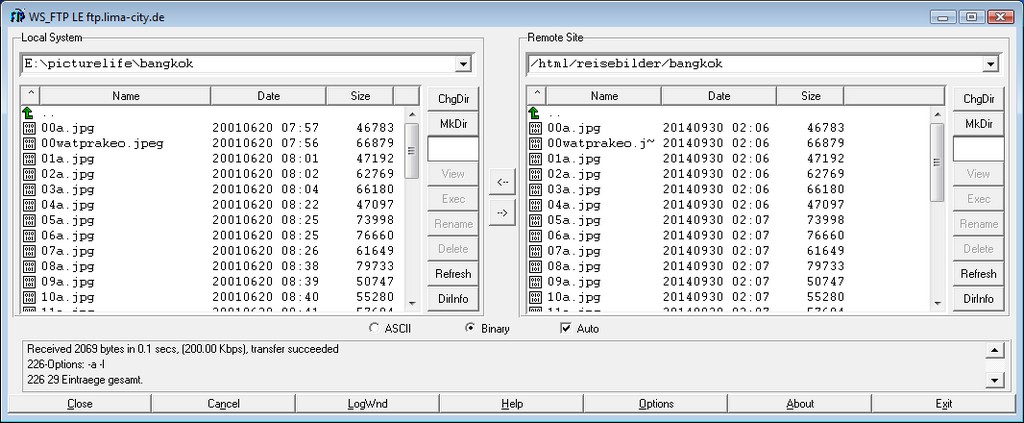This screenshot has width=1024, height=423.
Task: Refresh the local file list
Action: (453, 274)
